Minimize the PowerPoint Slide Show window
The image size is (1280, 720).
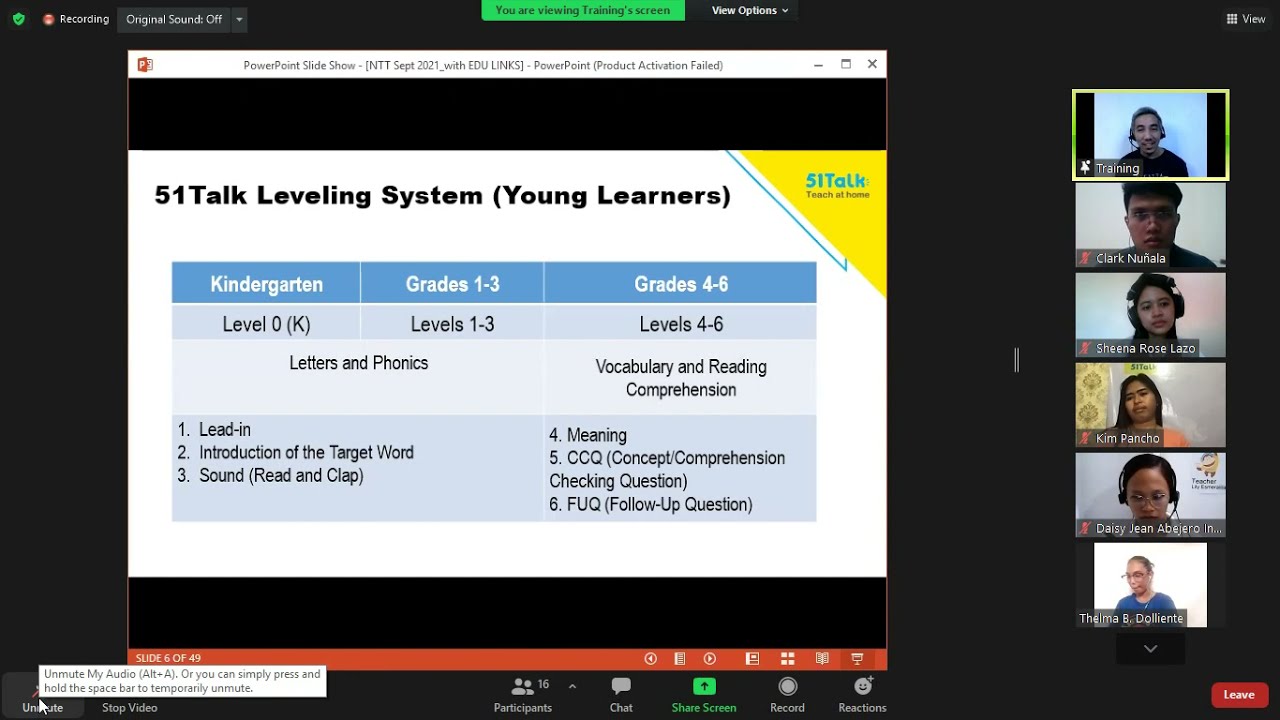coord(818,64)
